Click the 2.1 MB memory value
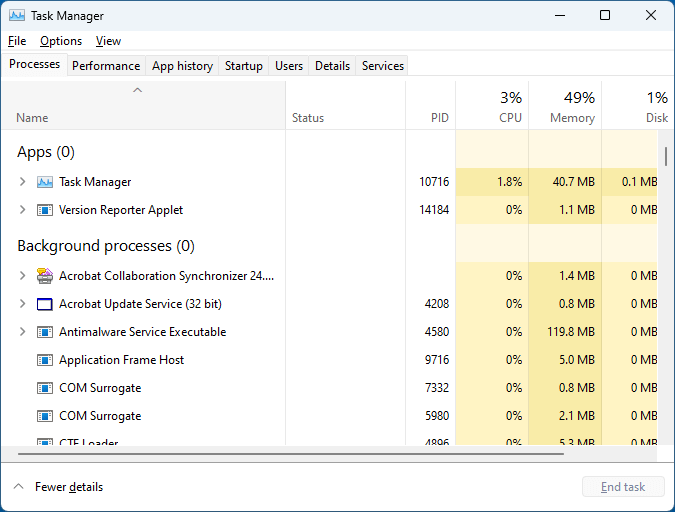Image resolution: width=675 pixels, height=512 pixels. [577, 416]
